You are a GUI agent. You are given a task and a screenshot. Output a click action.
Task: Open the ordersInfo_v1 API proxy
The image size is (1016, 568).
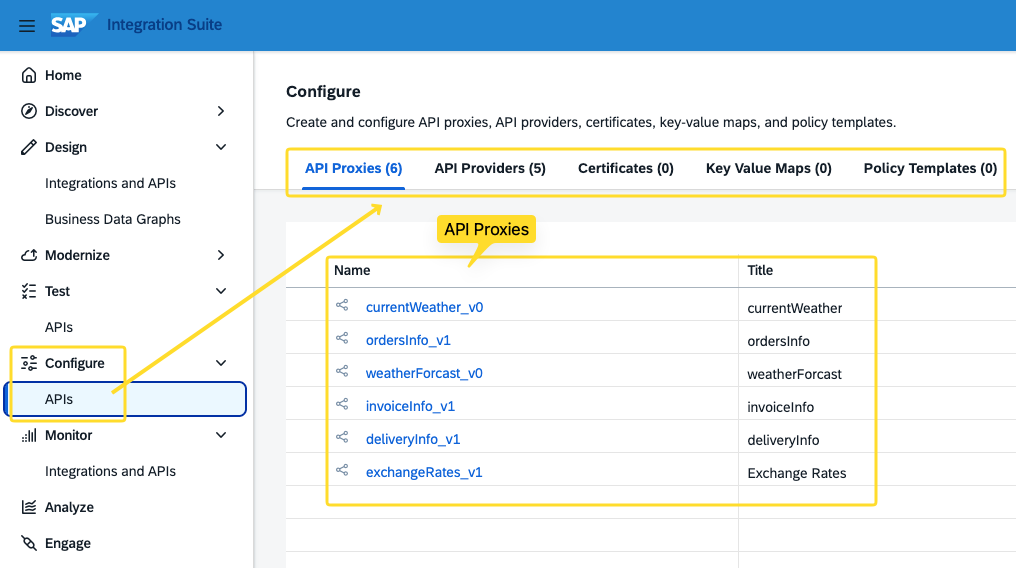point(408,341)
